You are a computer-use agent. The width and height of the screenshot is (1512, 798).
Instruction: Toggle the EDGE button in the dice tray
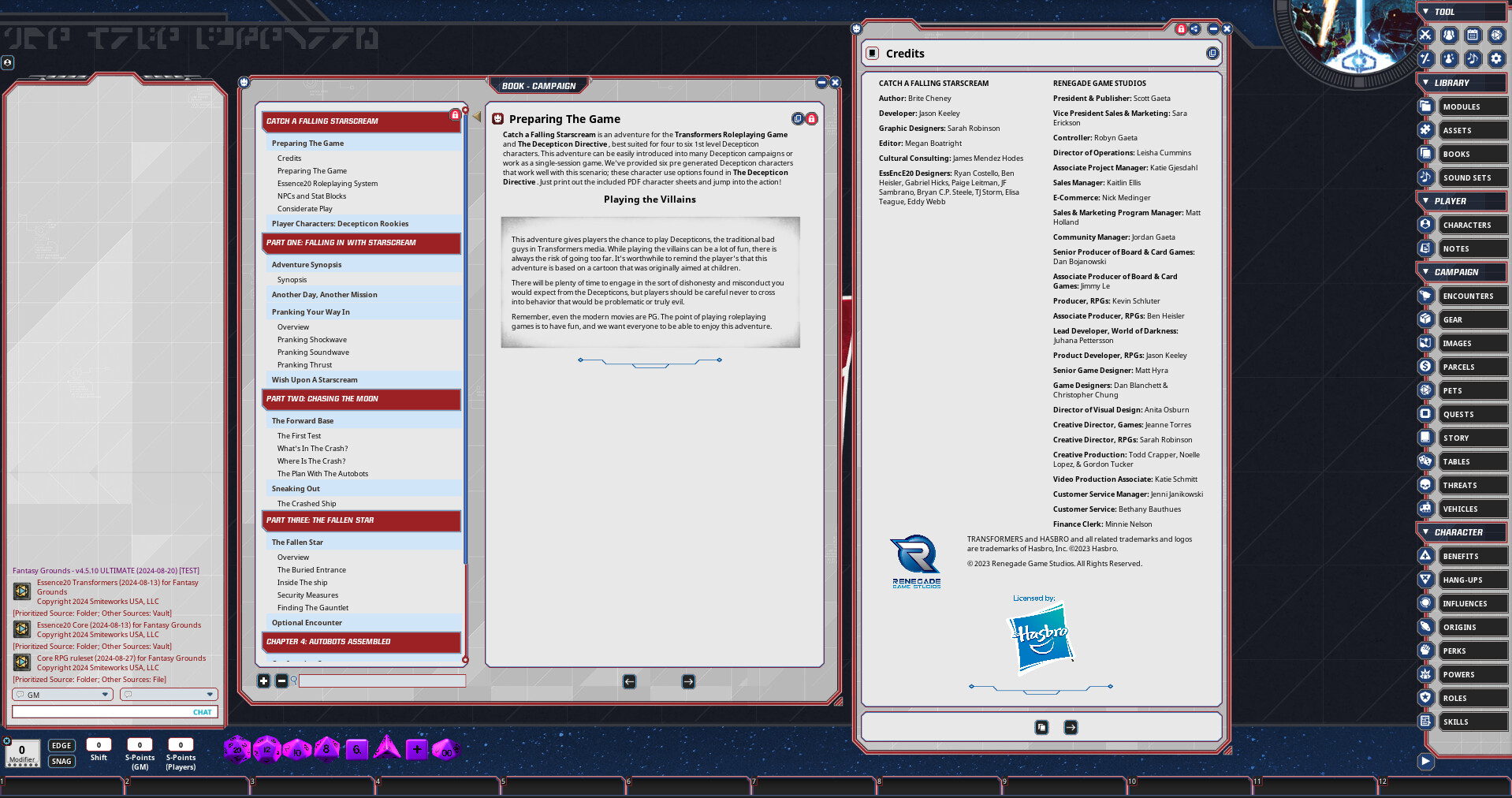61,744
